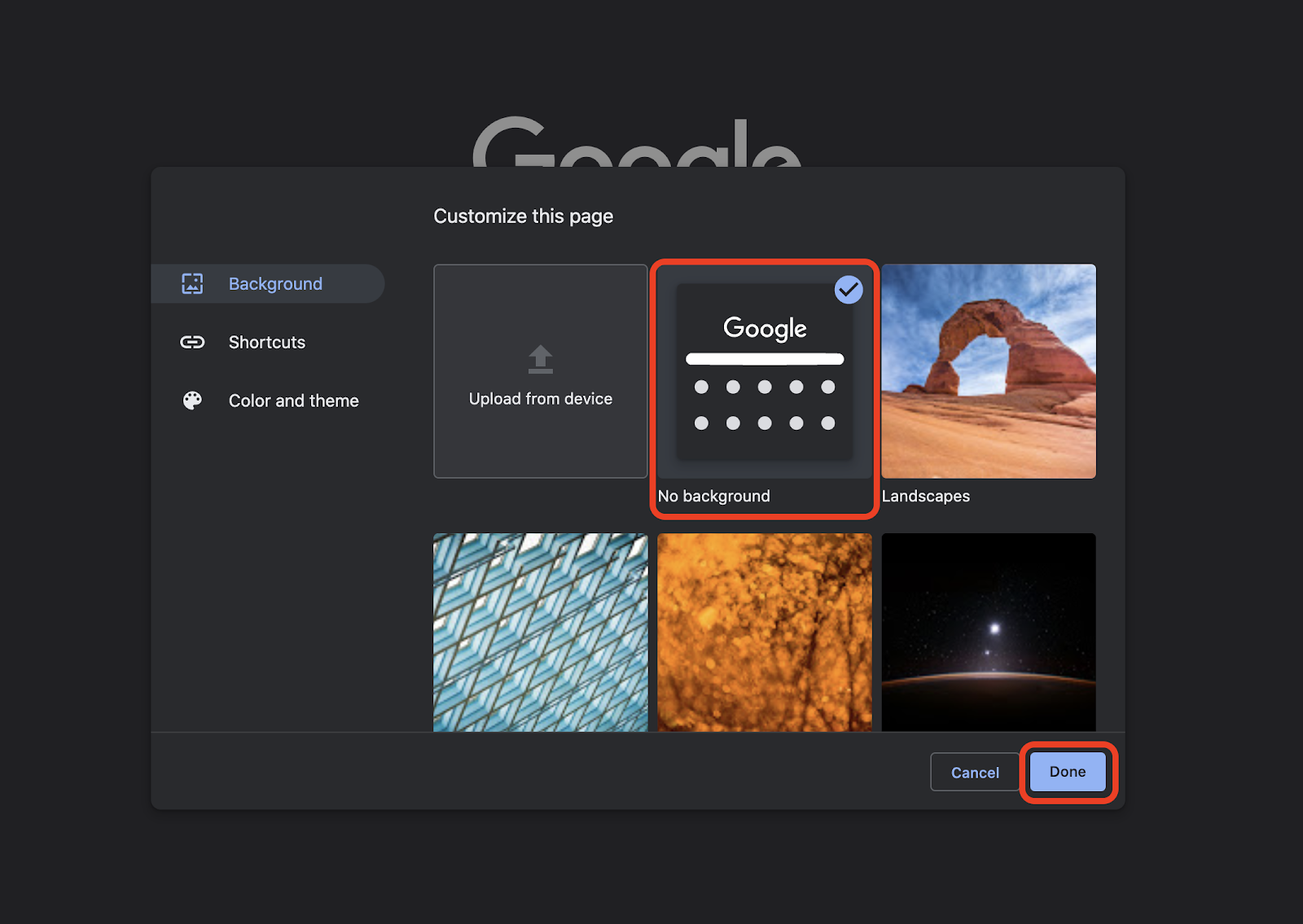The width and height of the screenshot is (1303, 924).
Task: Click the 'Customize this page' heading
Action: [524, 216]
